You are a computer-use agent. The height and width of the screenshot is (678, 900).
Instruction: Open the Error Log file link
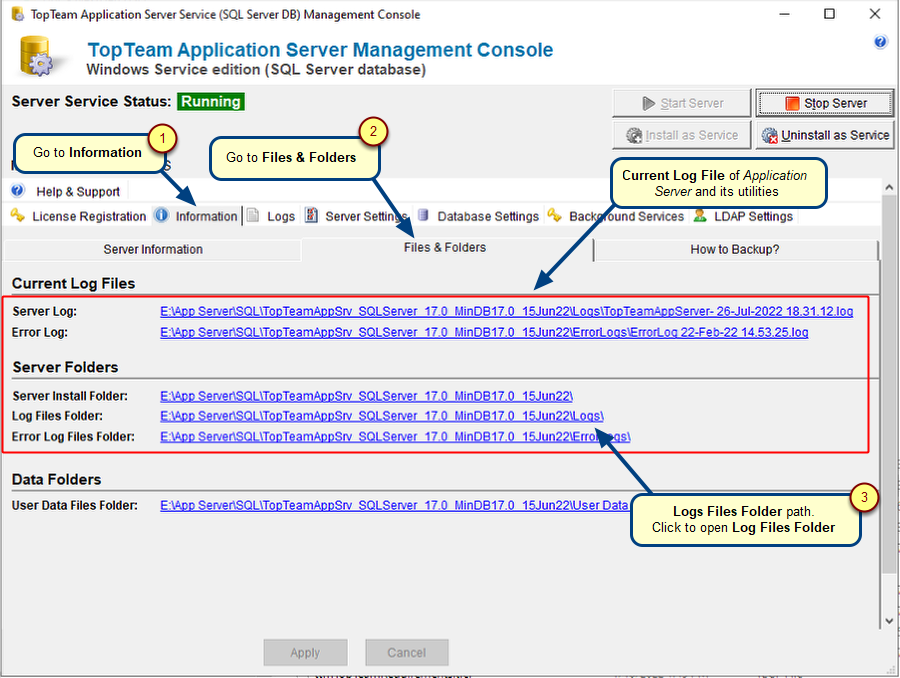tap(484, 332)
